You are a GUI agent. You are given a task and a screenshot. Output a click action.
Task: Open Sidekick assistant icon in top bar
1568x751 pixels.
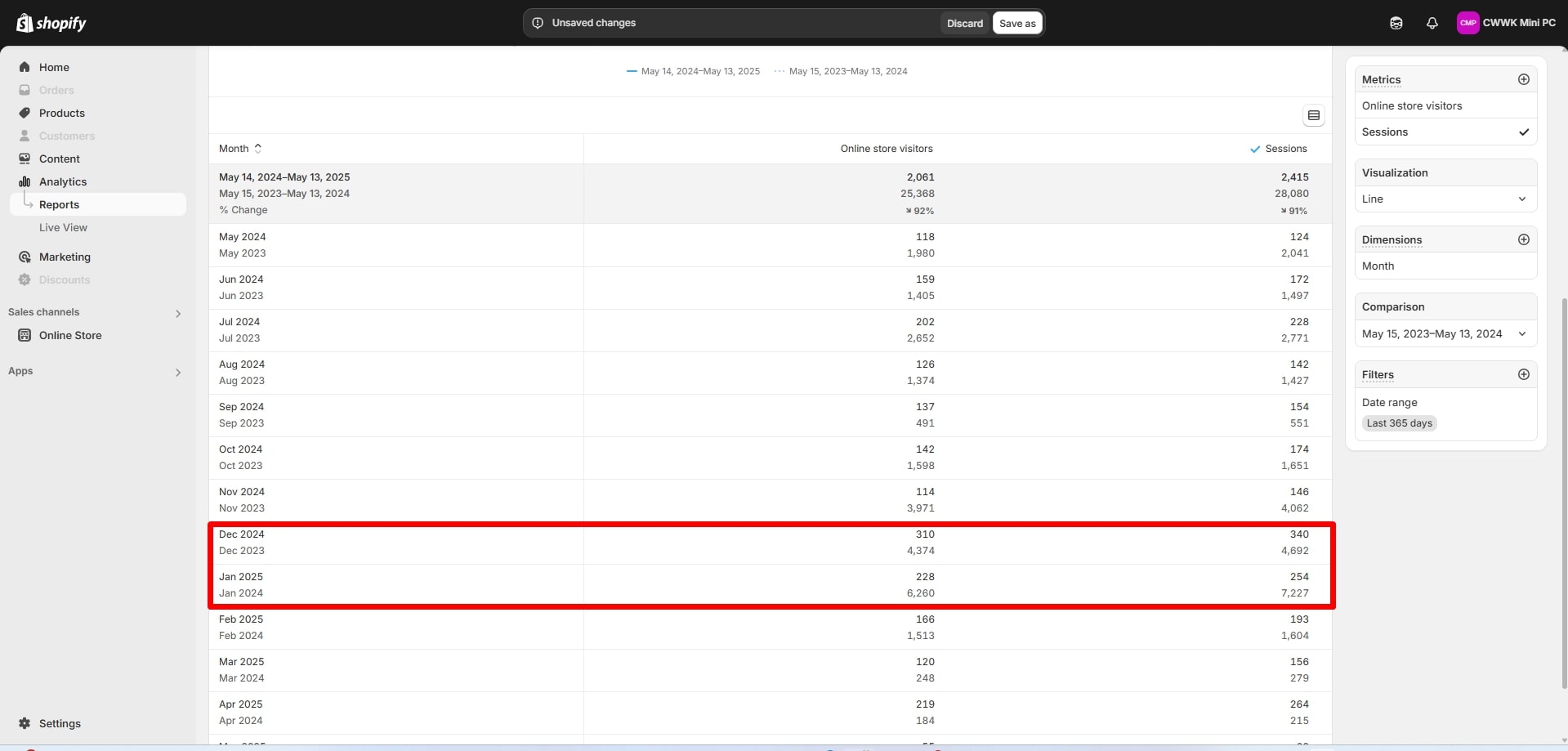[x=1396, y=23]
